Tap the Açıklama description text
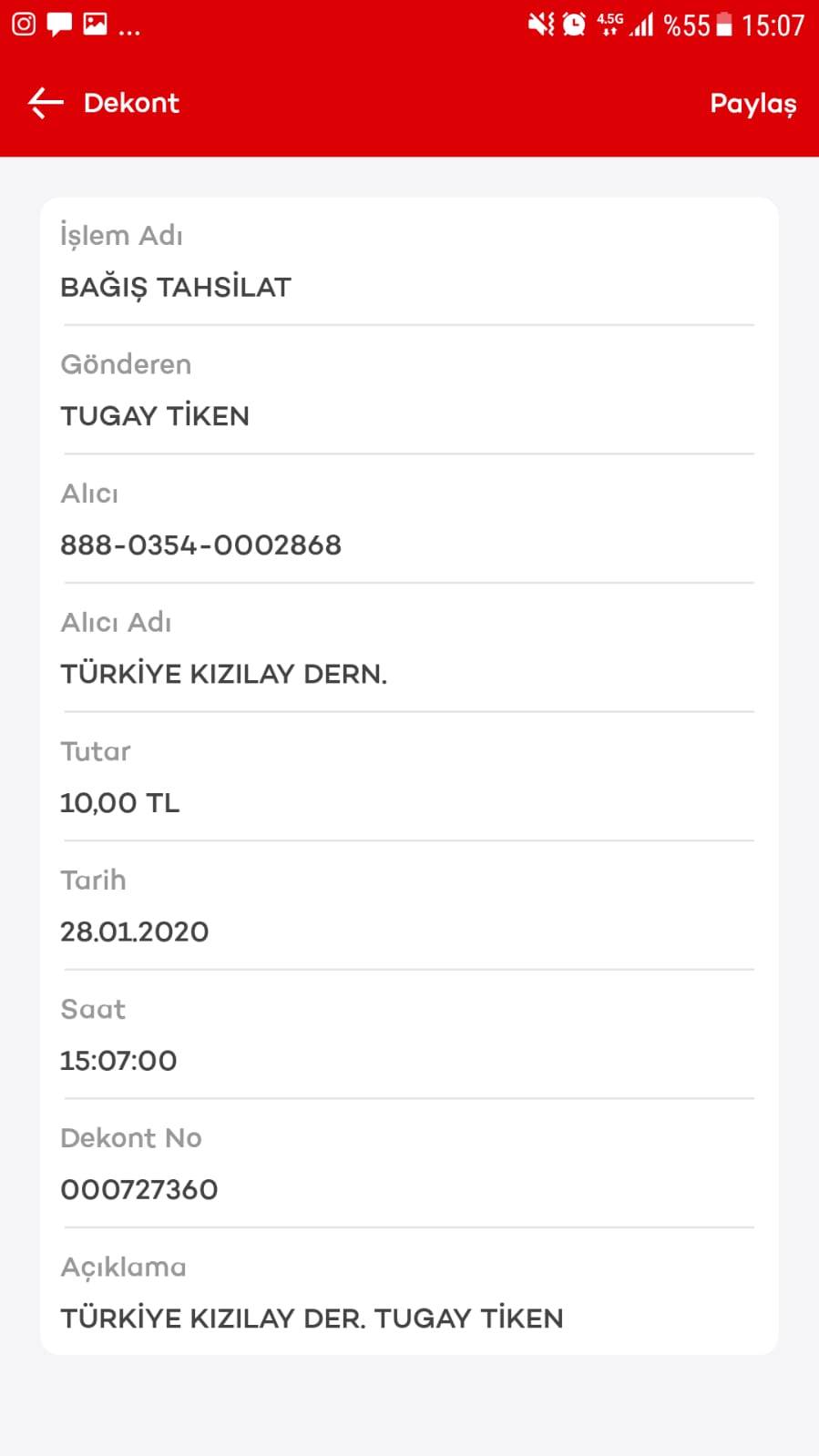The height and width of the screenshot is (1456, 819). tap(312, 1319)
